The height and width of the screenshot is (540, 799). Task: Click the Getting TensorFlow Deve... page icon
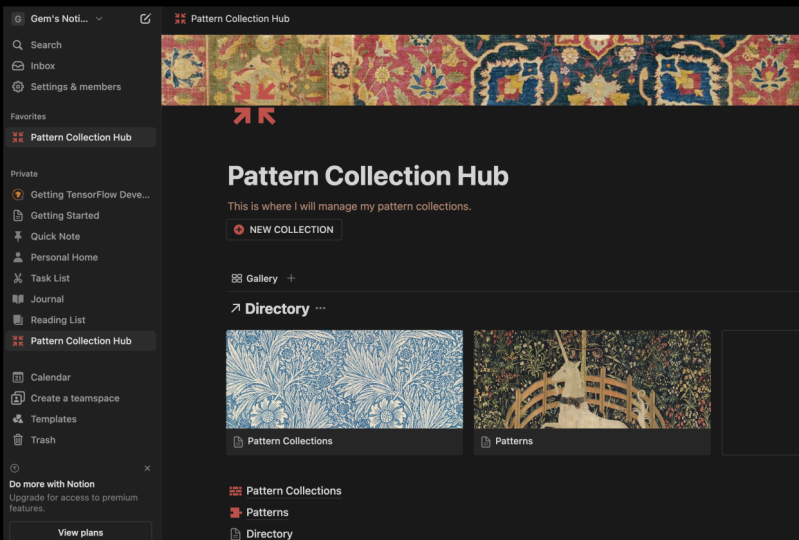18,195
